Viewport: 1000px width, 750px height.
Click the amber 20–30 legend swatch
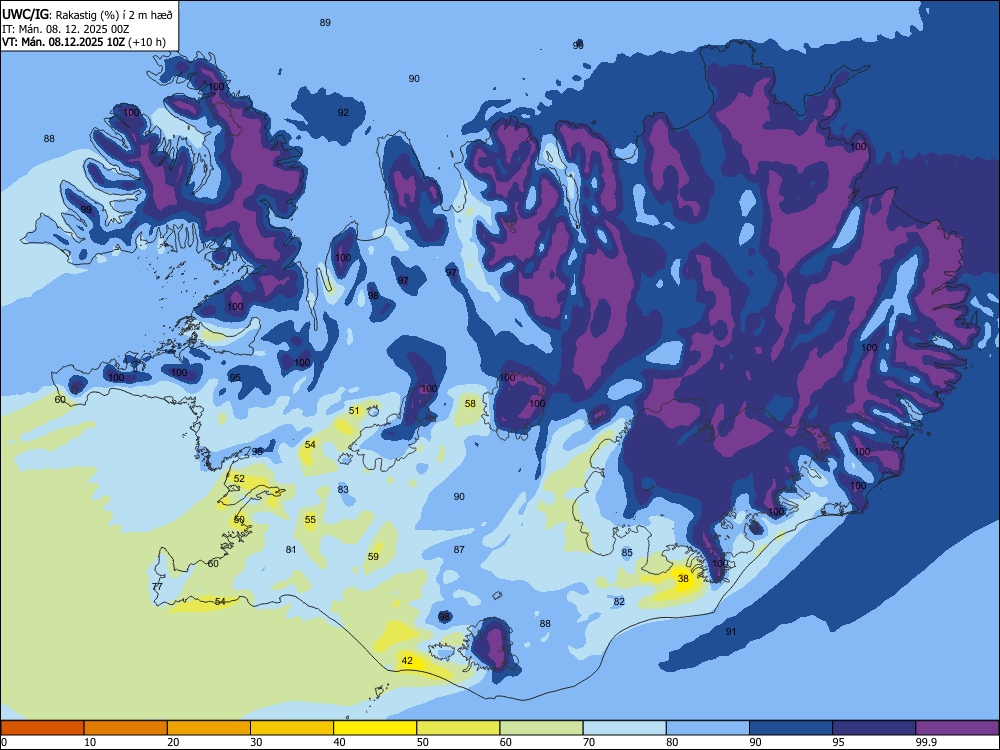click(209, 728)
